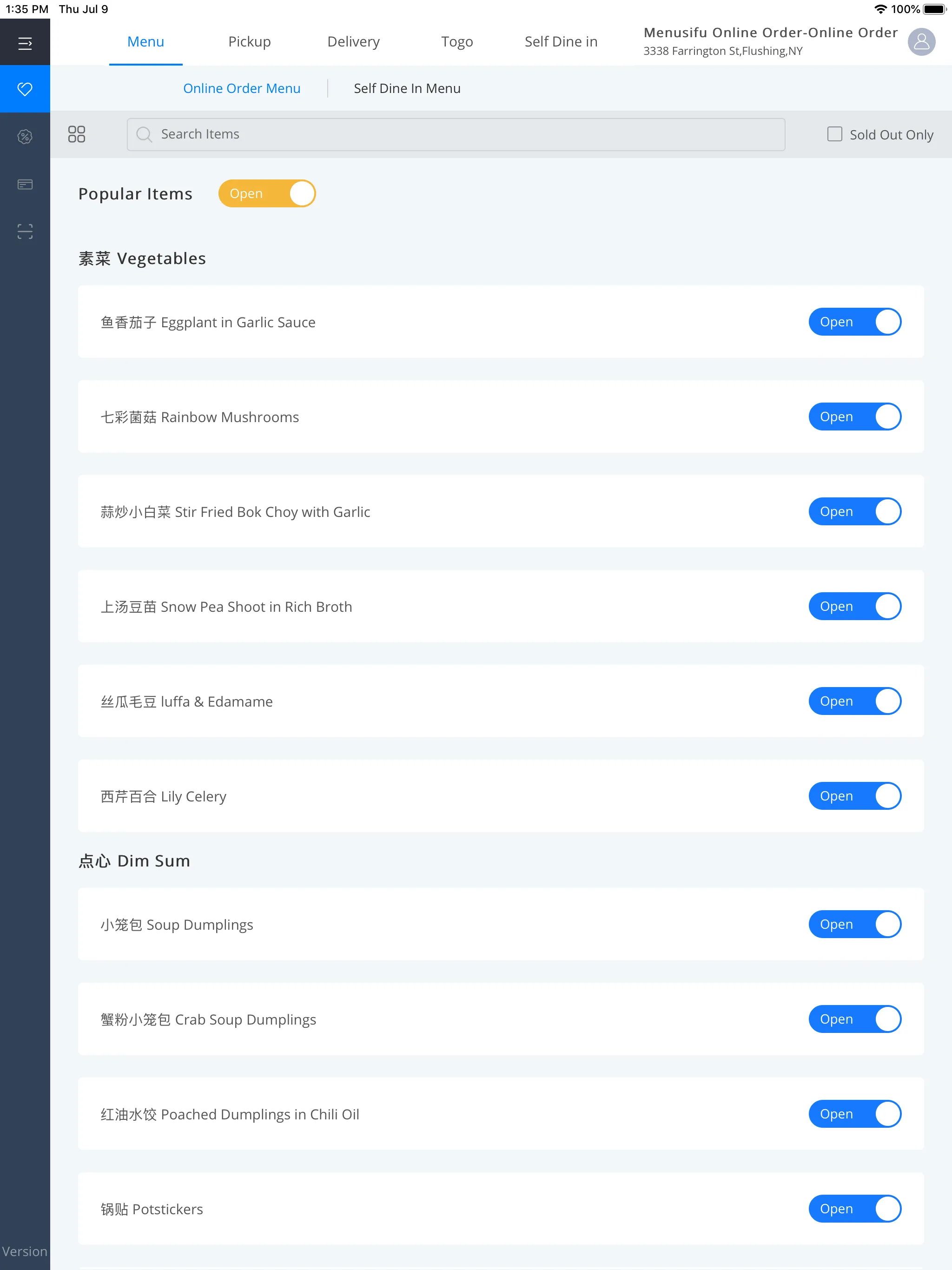The height and width of the screenshot is (1270, 952).
Task: Check the Sold Out Only checkbox
Action: coord(833,134)
